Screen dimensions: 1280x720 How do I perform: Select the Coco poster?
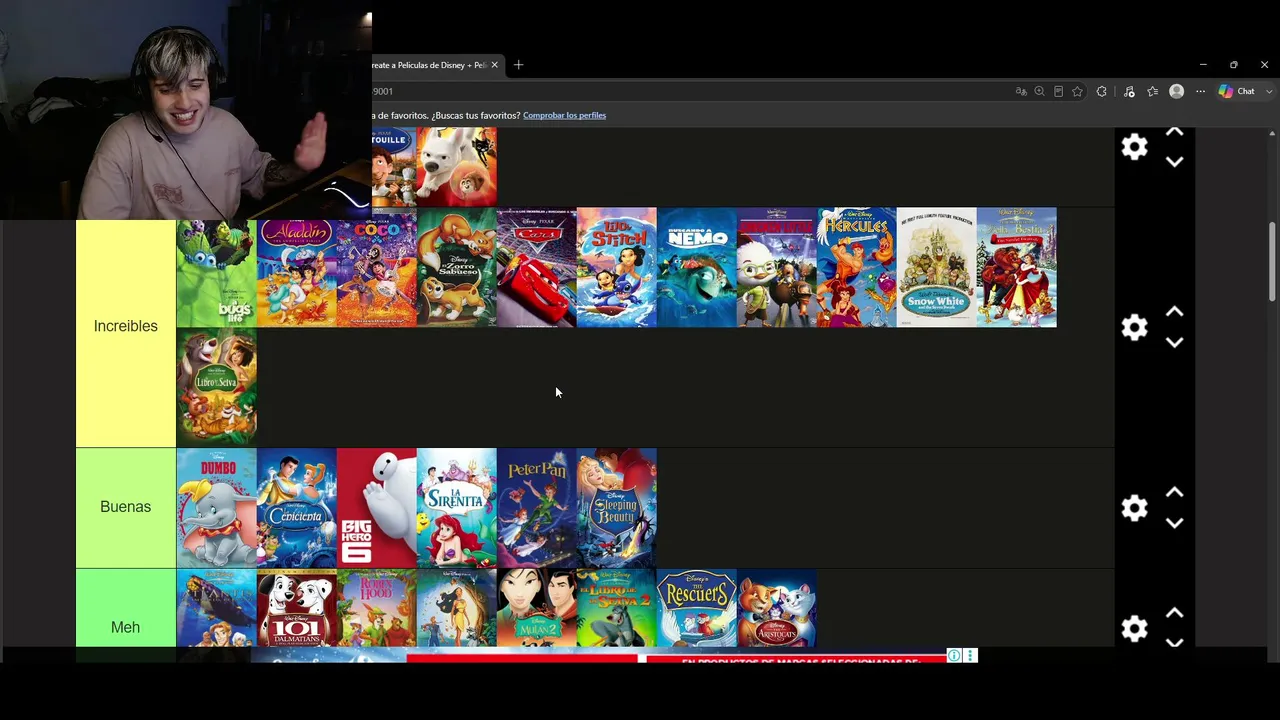click(x=376, y=270)
